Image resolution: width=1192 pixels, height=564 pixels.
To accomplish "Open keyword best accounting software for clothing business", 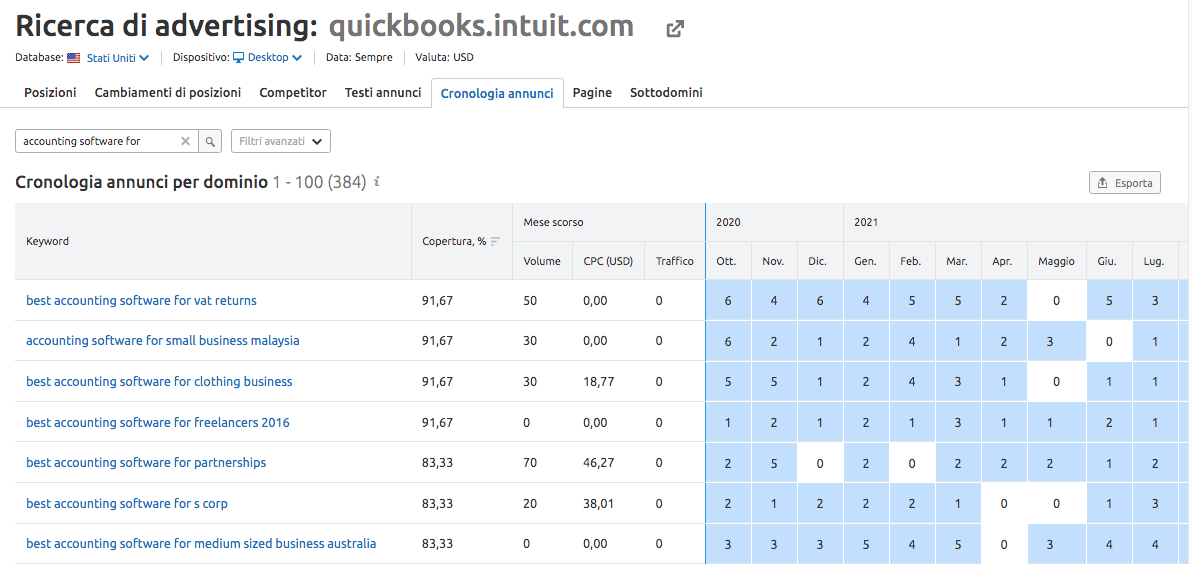I will point(159,382).
